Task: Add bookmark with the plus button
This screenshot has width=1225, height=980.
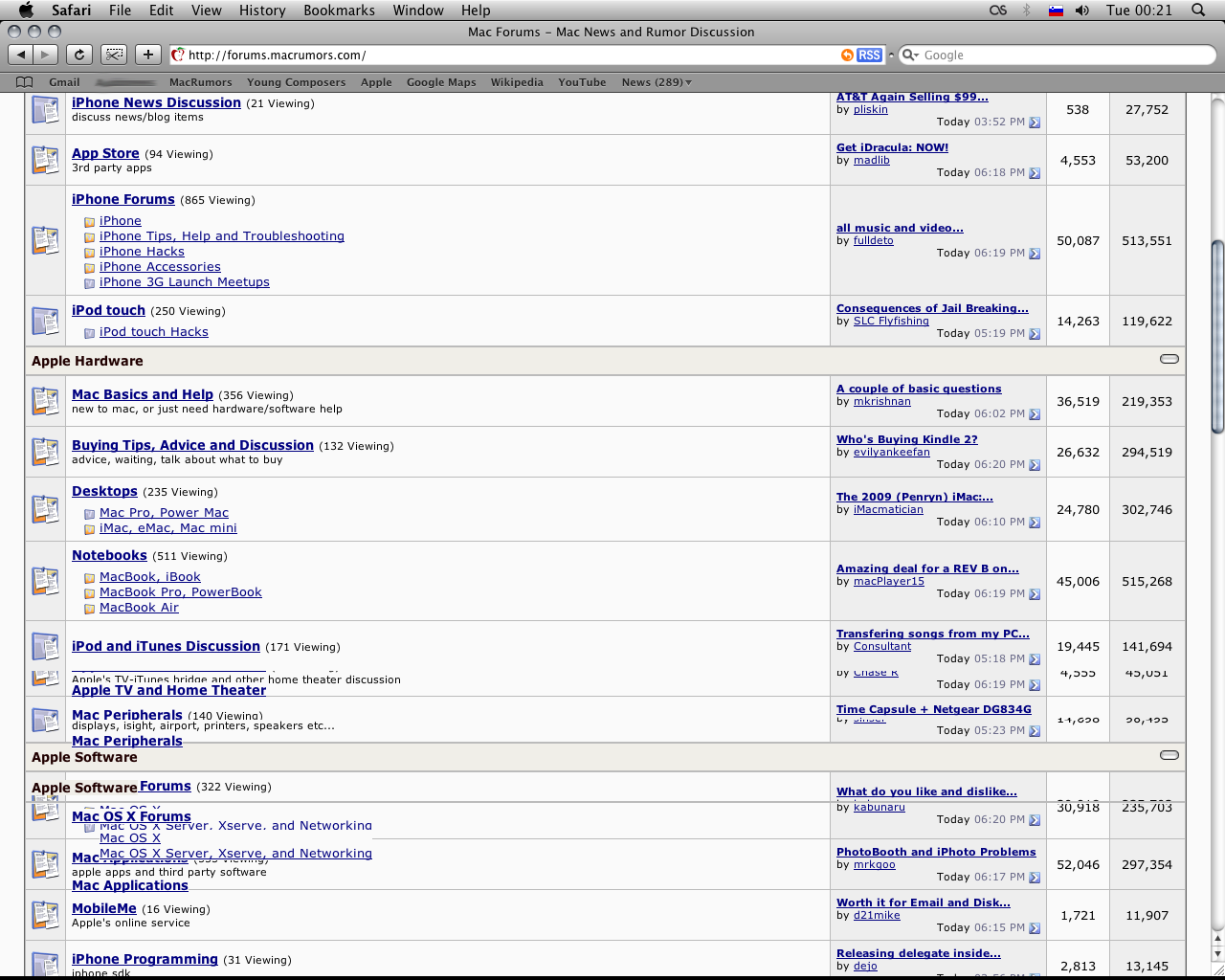Action: click(x=148, y=55)
